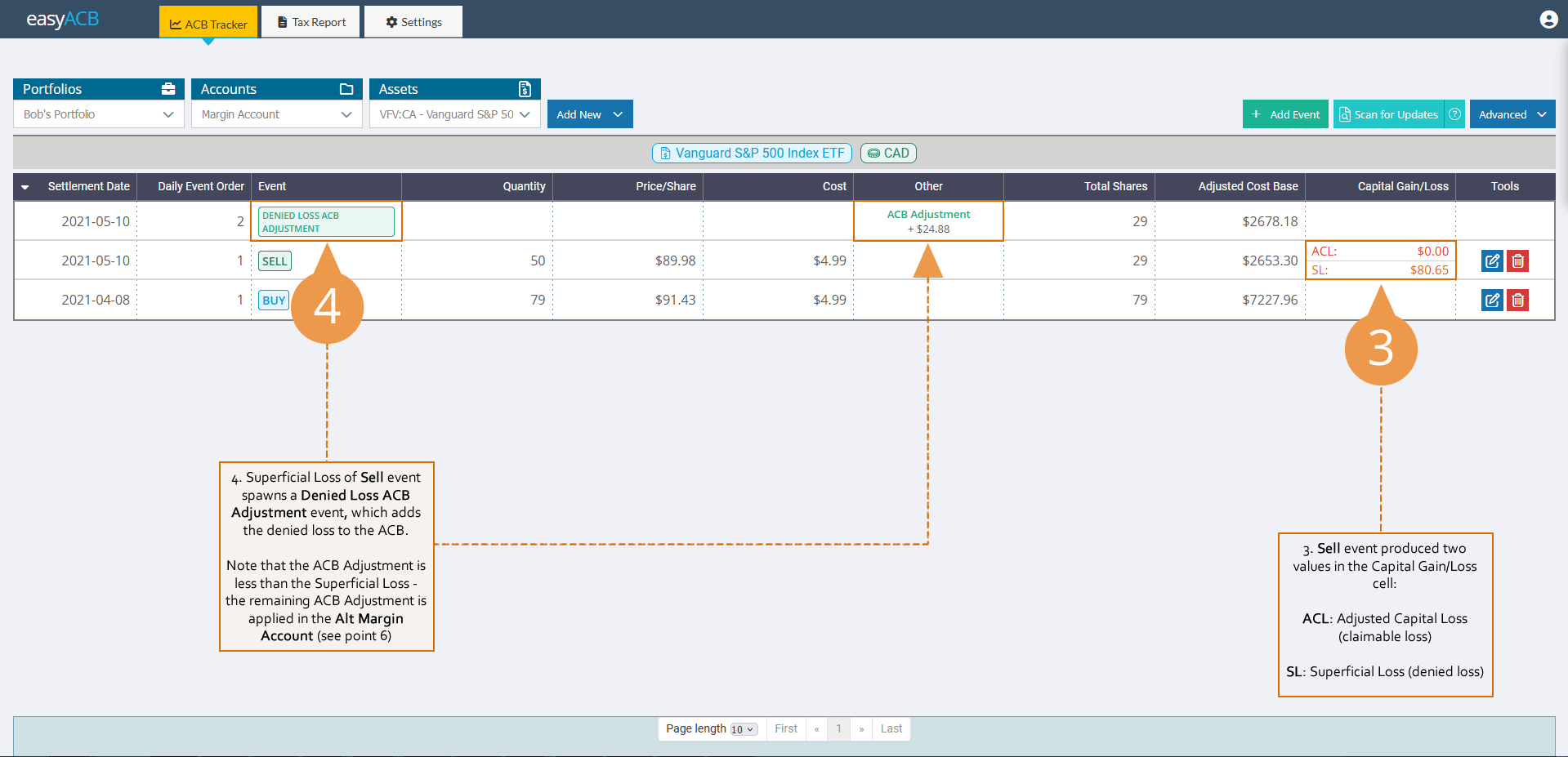Open the Settings tab

point(413,21)
